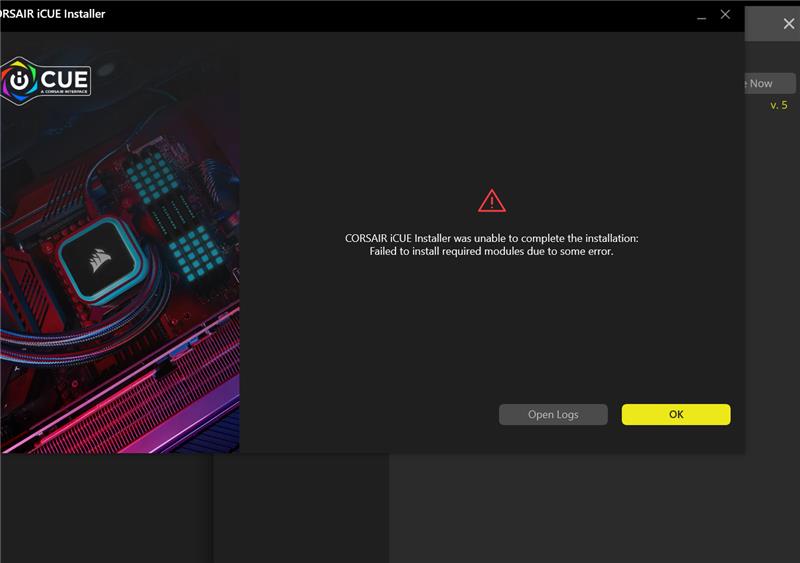Click the empty installer title bar area
800x563 pixels.
(x=400, y=15)
